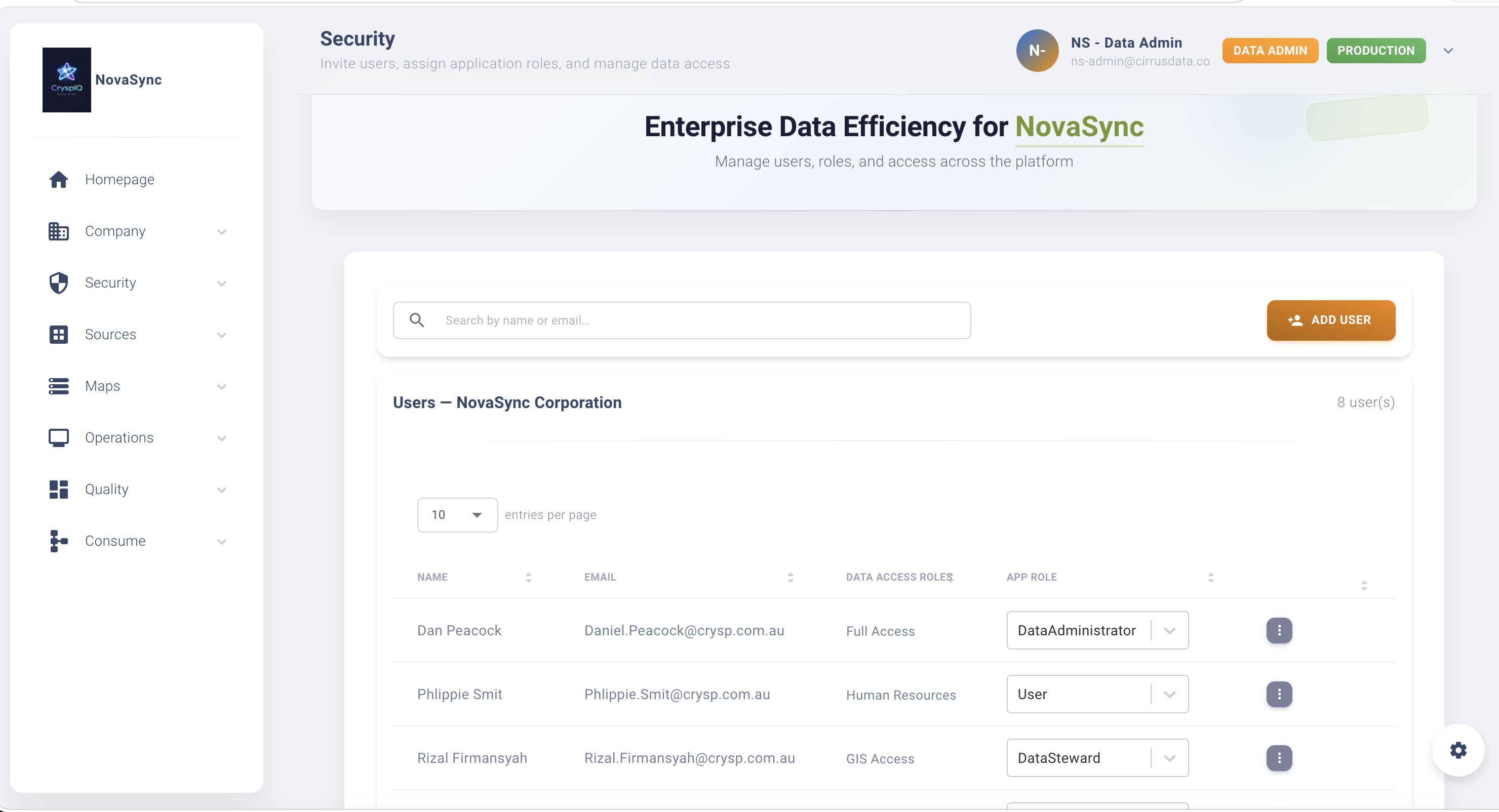
Task: Click Users — NovaSync Corporation heading
Action: (507, 402)
